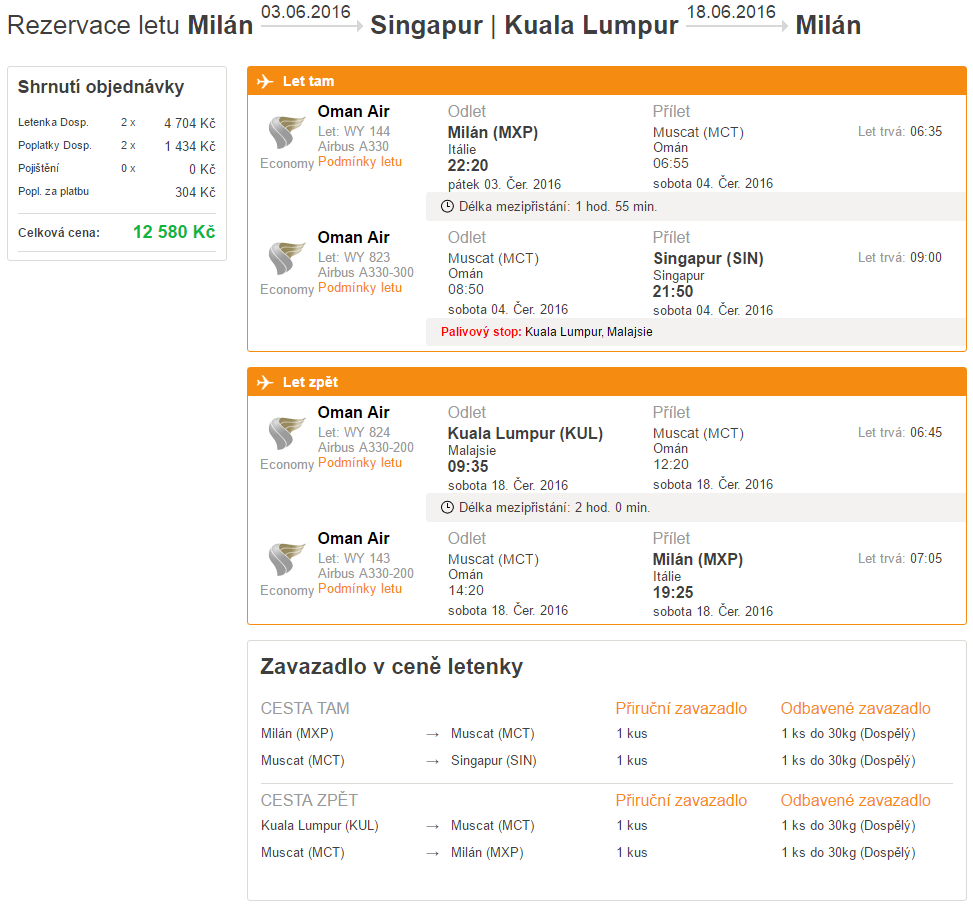The image size is (973, 910).
Task: Open Podmínky letu for flight WY 143
Action: 360,589
